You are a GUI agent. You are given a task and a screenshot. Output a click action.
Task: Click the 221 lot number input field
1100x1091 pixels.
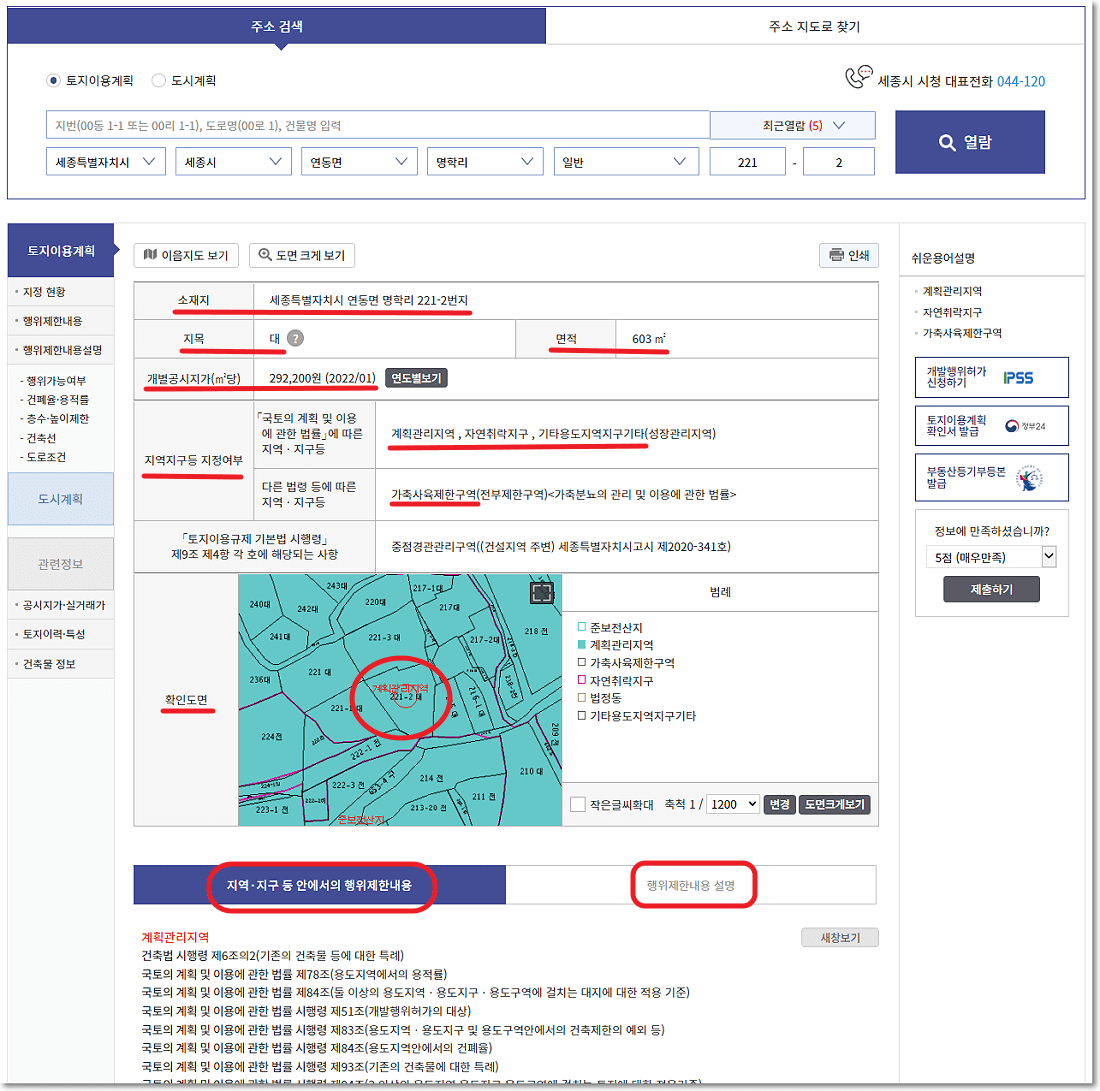(x=747, y=161)
